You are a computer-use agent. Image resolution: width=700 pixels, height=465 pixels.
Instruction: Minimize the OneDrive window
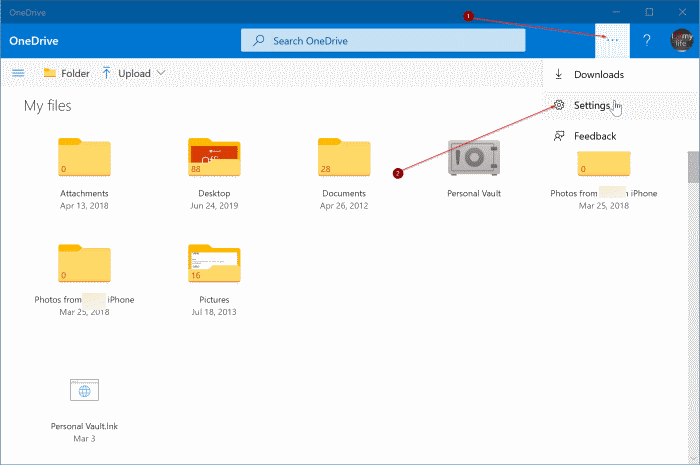[617, 12]
